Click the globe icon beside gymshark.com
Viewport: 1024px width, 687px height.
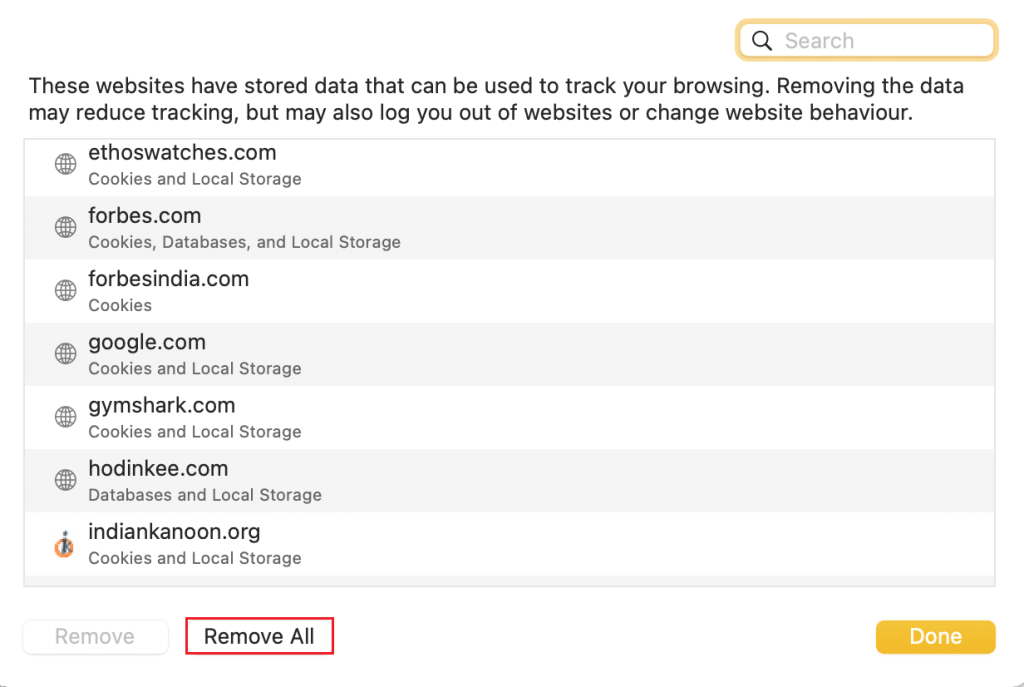66,417
